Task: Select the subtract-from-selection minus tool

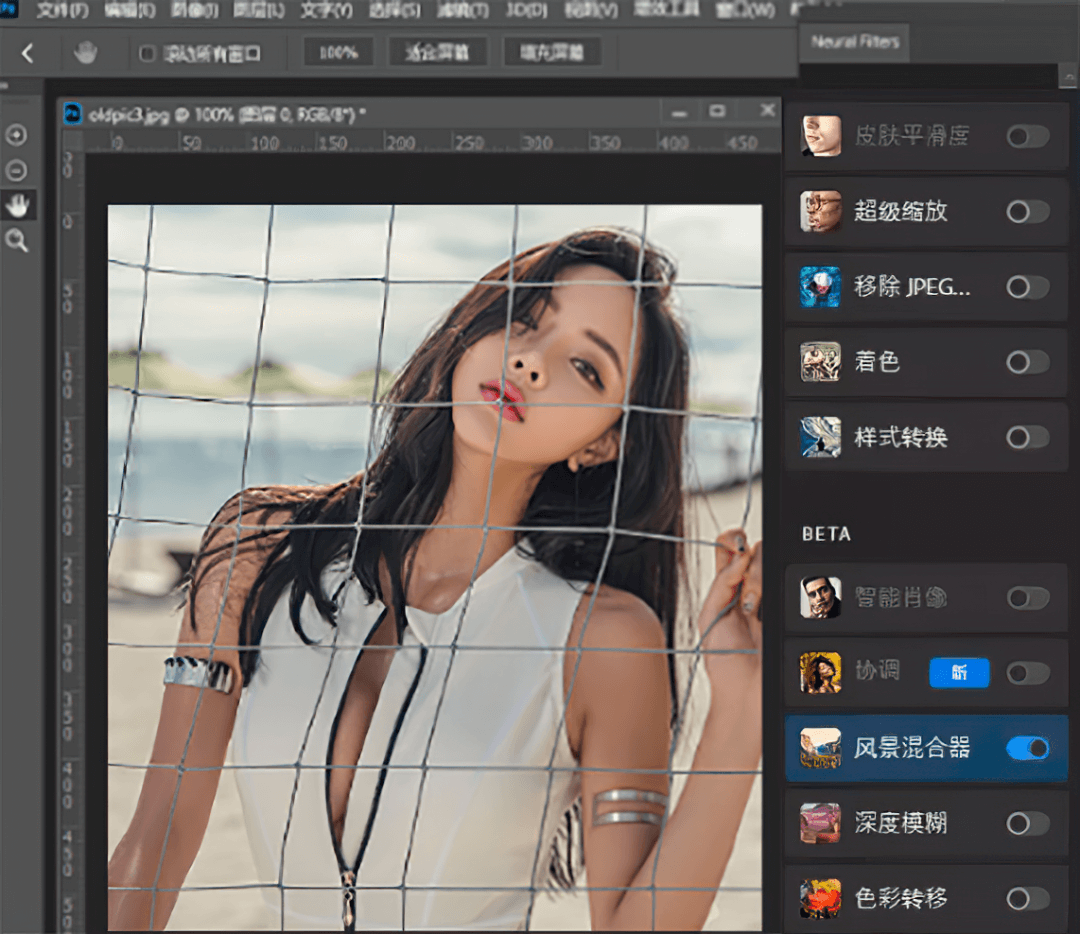Action: coord(16,170)
